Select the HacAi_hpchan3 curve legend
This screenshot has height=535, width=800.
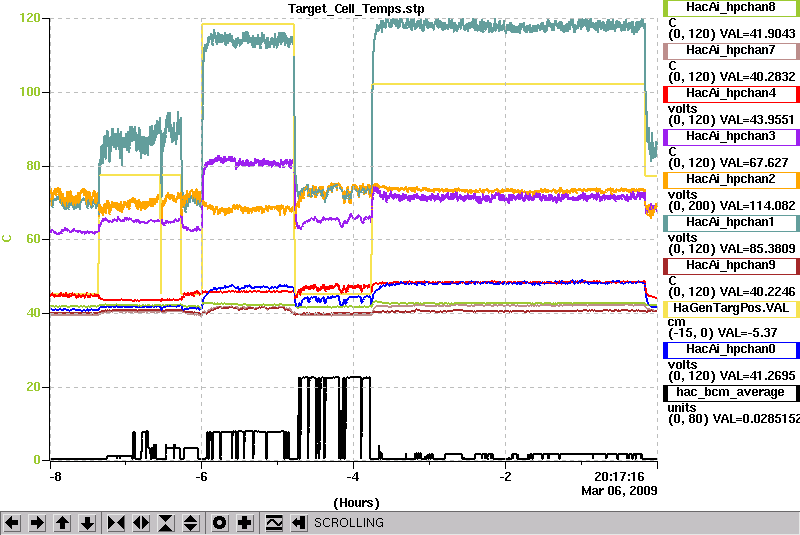(x=731, y=137)
